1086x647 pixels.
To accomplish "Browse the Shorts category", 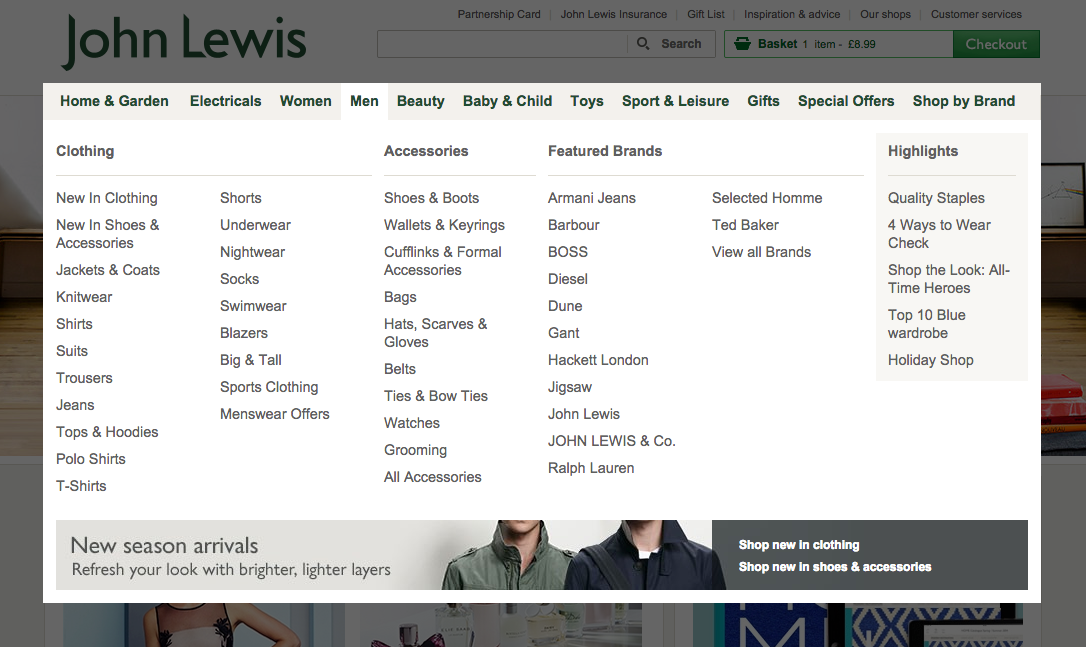I will 241,198.
